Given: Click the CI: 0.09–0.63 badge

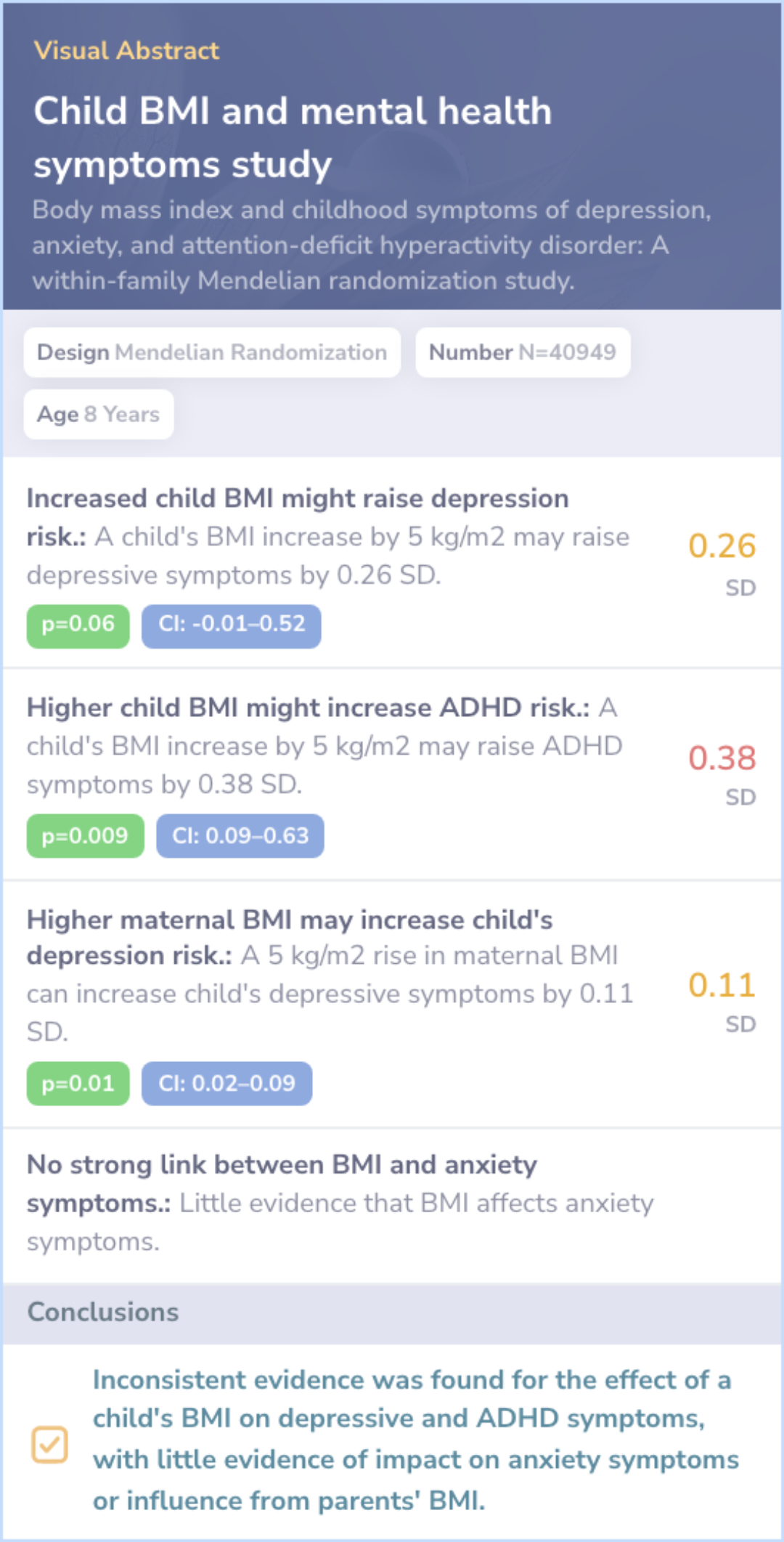Looking at the screenshot, I should pyautogui.click(x=240, y=836).
